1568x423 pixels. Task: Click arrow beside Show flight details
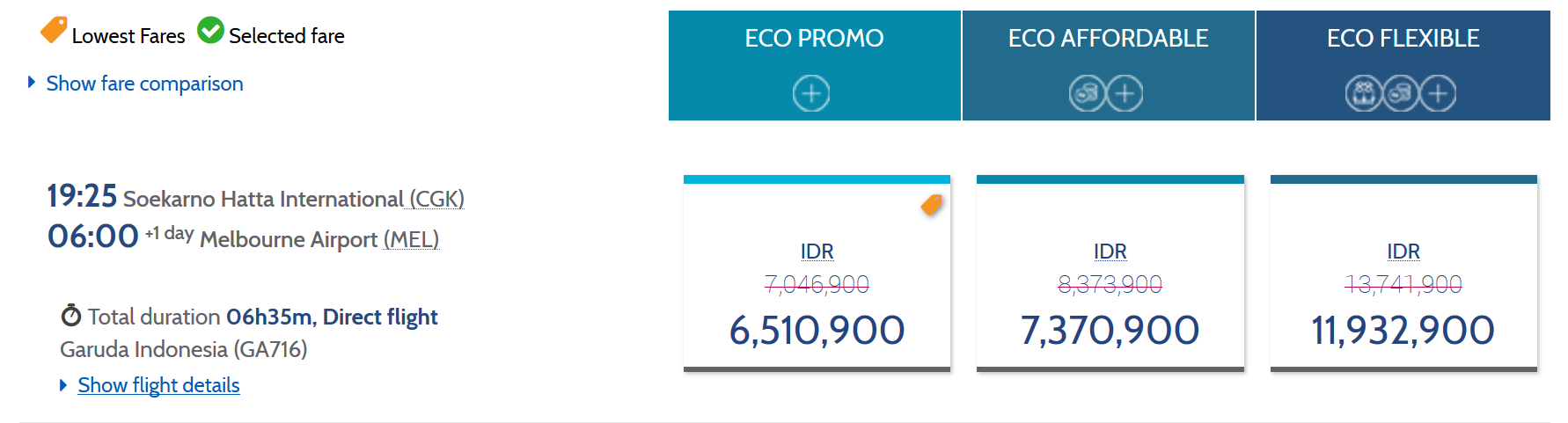click(x=63, y=385)
